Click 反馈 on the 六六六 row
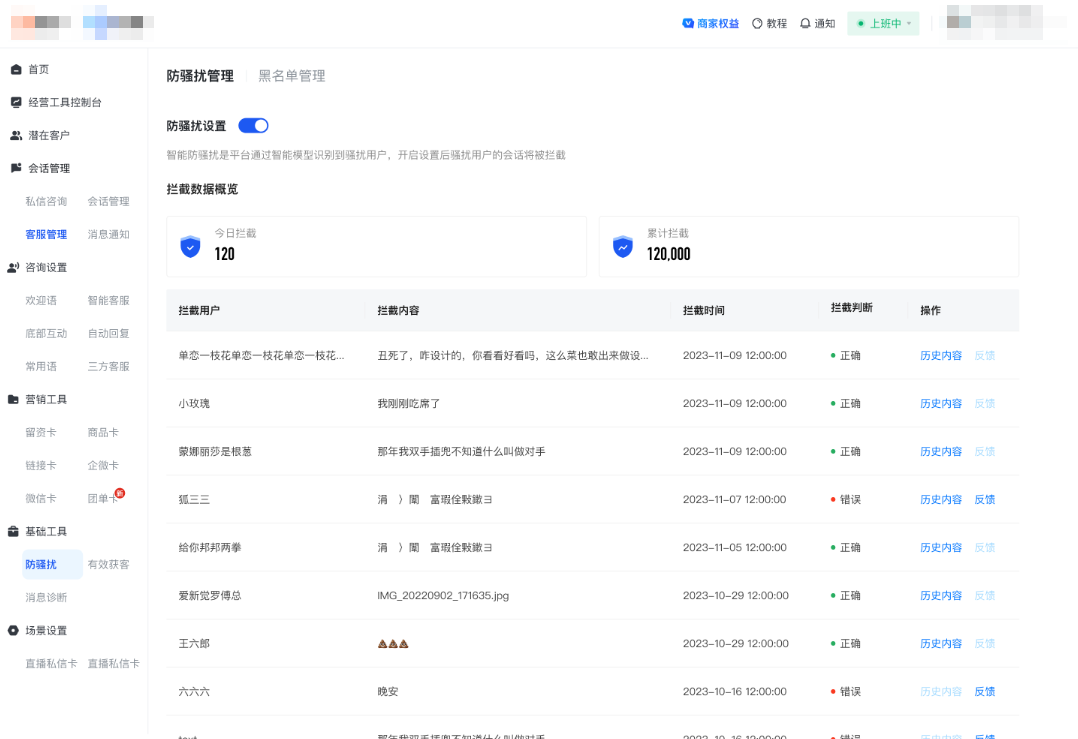The image size is (1078, 739). pos(984,691)
